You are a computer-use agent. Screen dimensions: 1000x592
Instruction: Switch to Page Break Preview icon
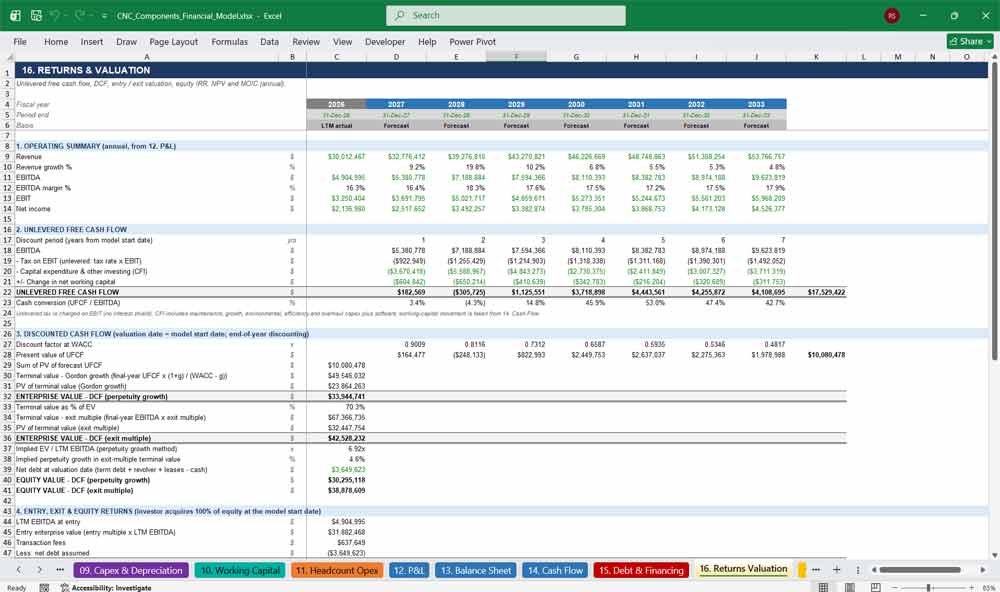[x=876, y=587]
